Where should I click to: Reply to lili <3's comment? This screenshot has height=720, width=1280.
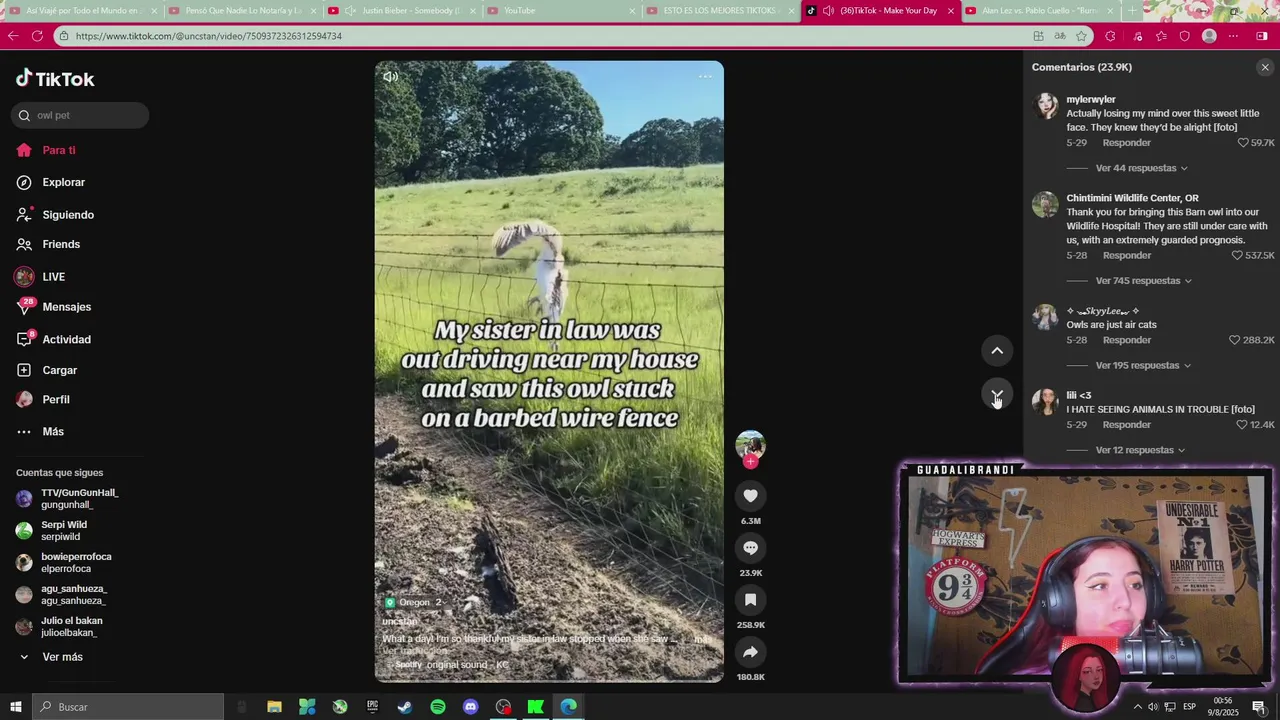pos(1126,425)
